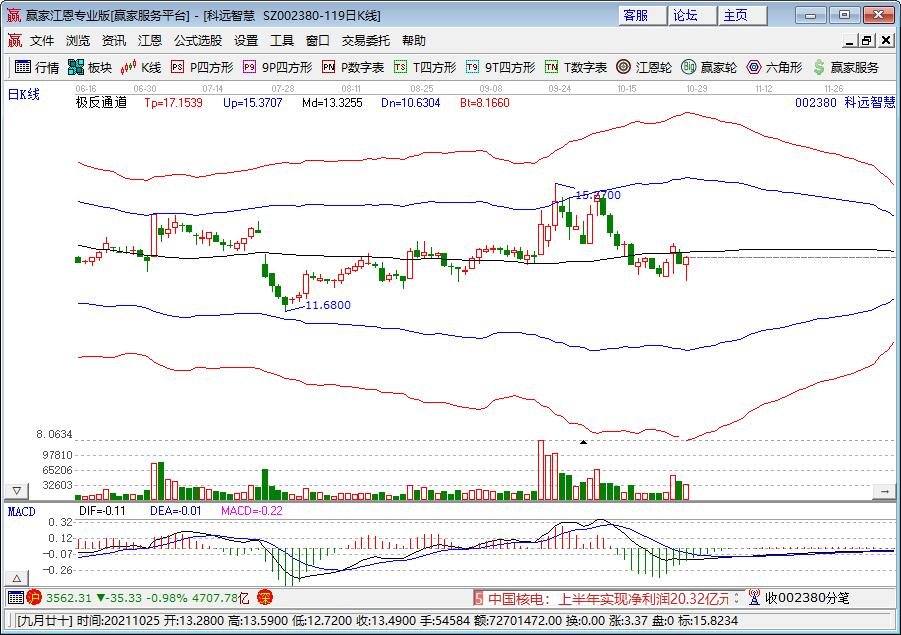This screenshot has height=635, width=901.
Task: Click the right arrow button beside volume chart
Action: pos(884,491)
